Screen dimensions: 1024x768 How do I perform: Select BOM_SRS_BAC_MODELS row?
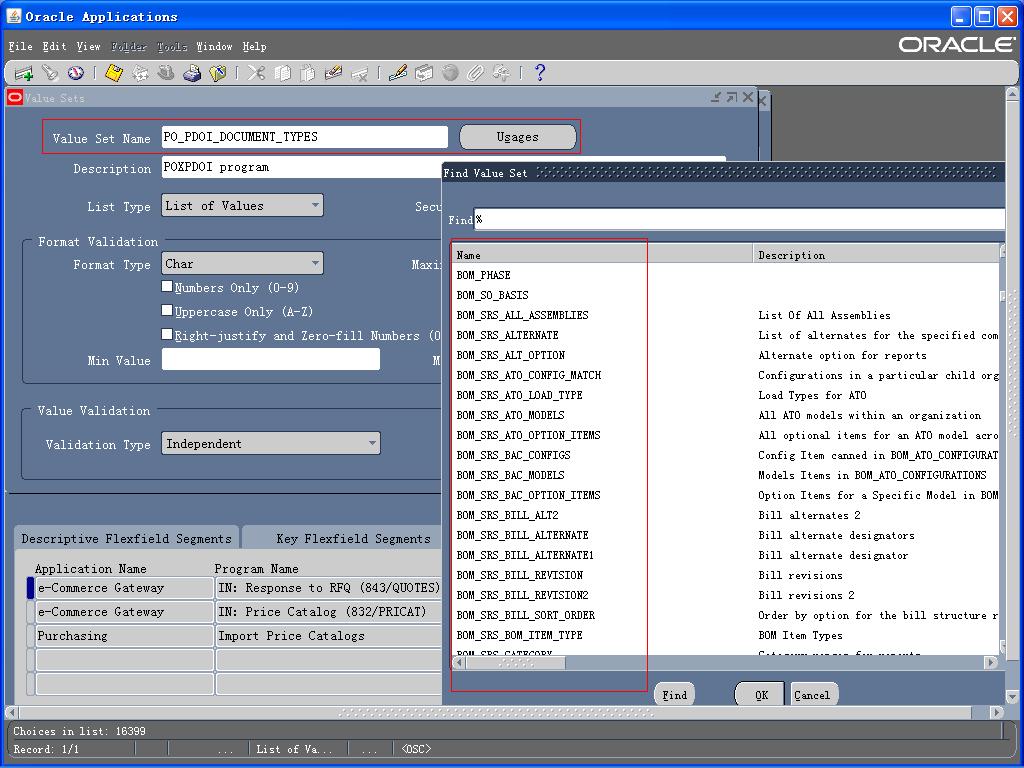coord(510,475)
